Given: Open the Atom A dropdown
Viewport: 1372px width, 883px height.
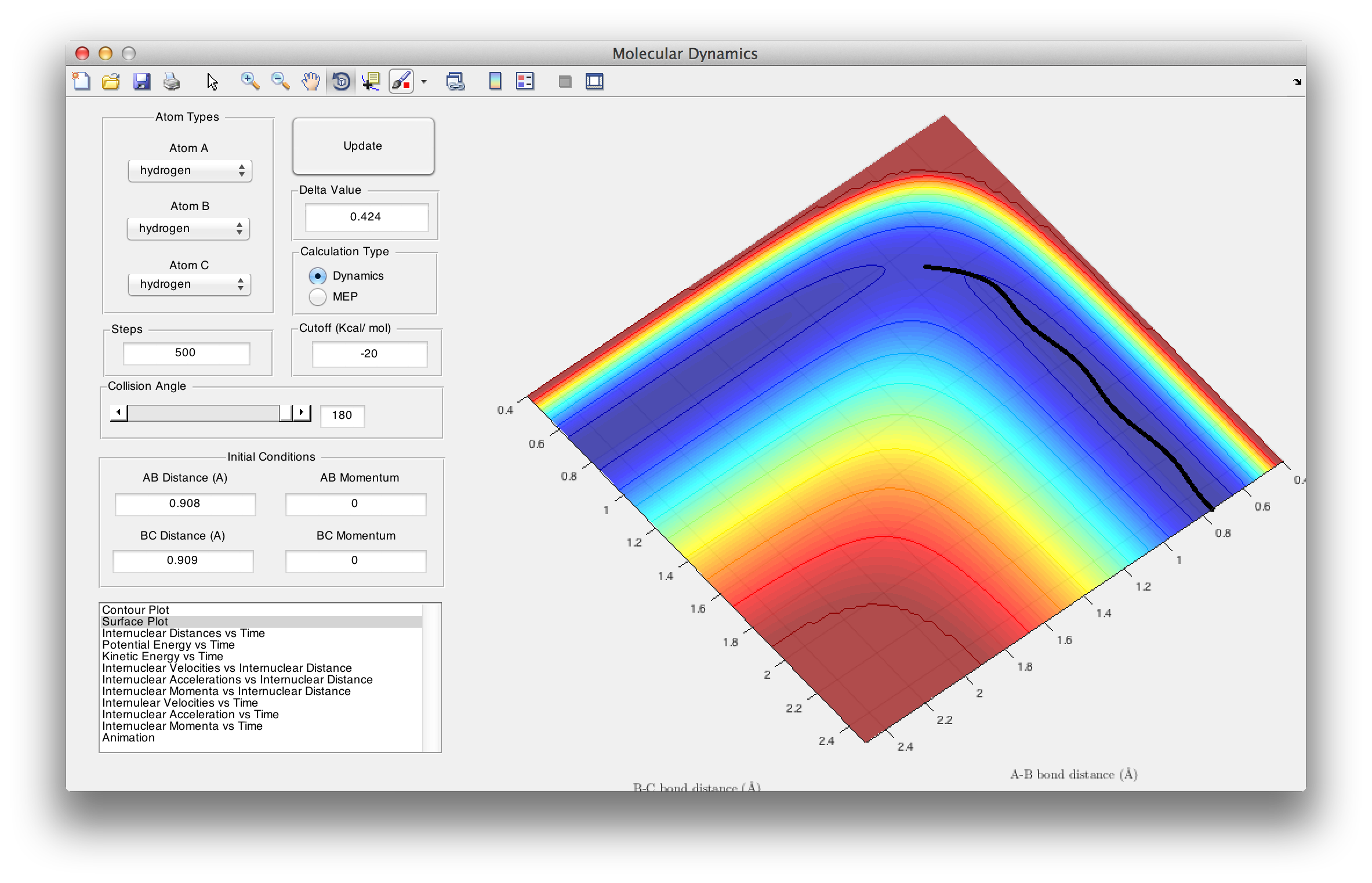Looking at the screenshot, I should tap(190, 171).
